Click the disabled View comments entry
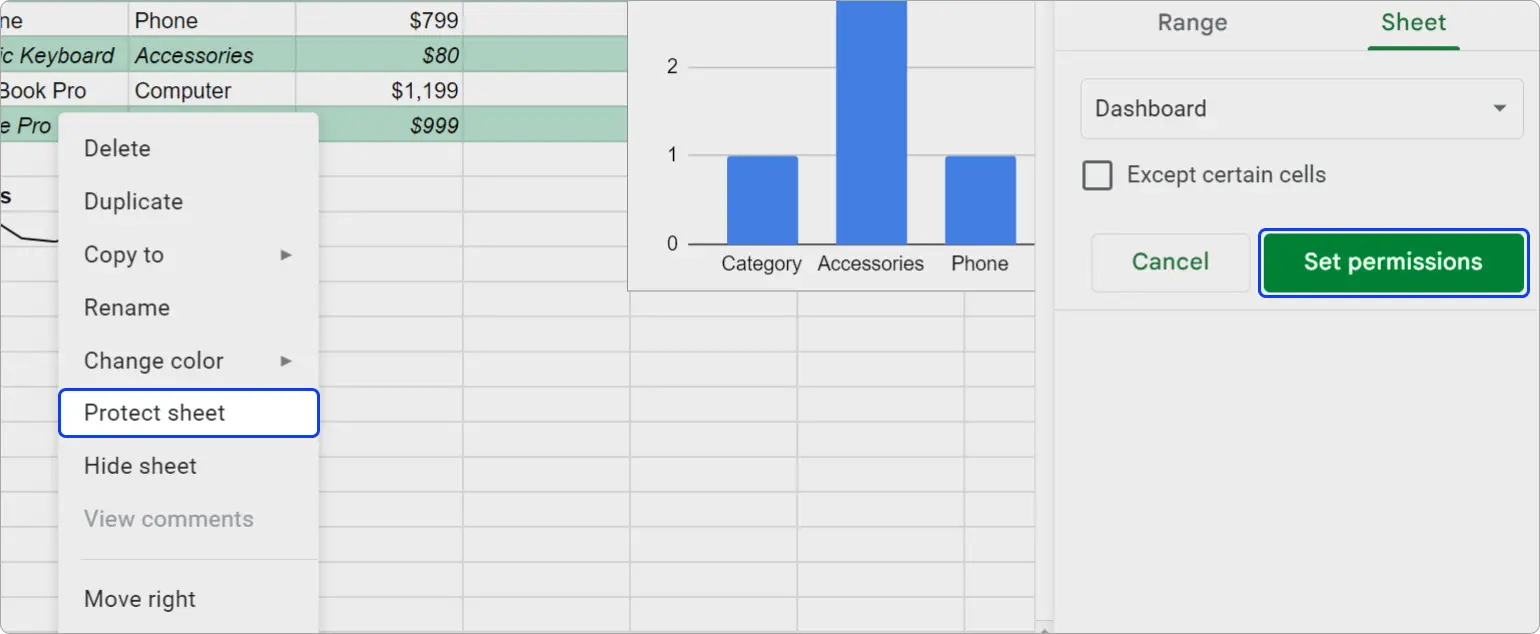 [x=169, y=518]
